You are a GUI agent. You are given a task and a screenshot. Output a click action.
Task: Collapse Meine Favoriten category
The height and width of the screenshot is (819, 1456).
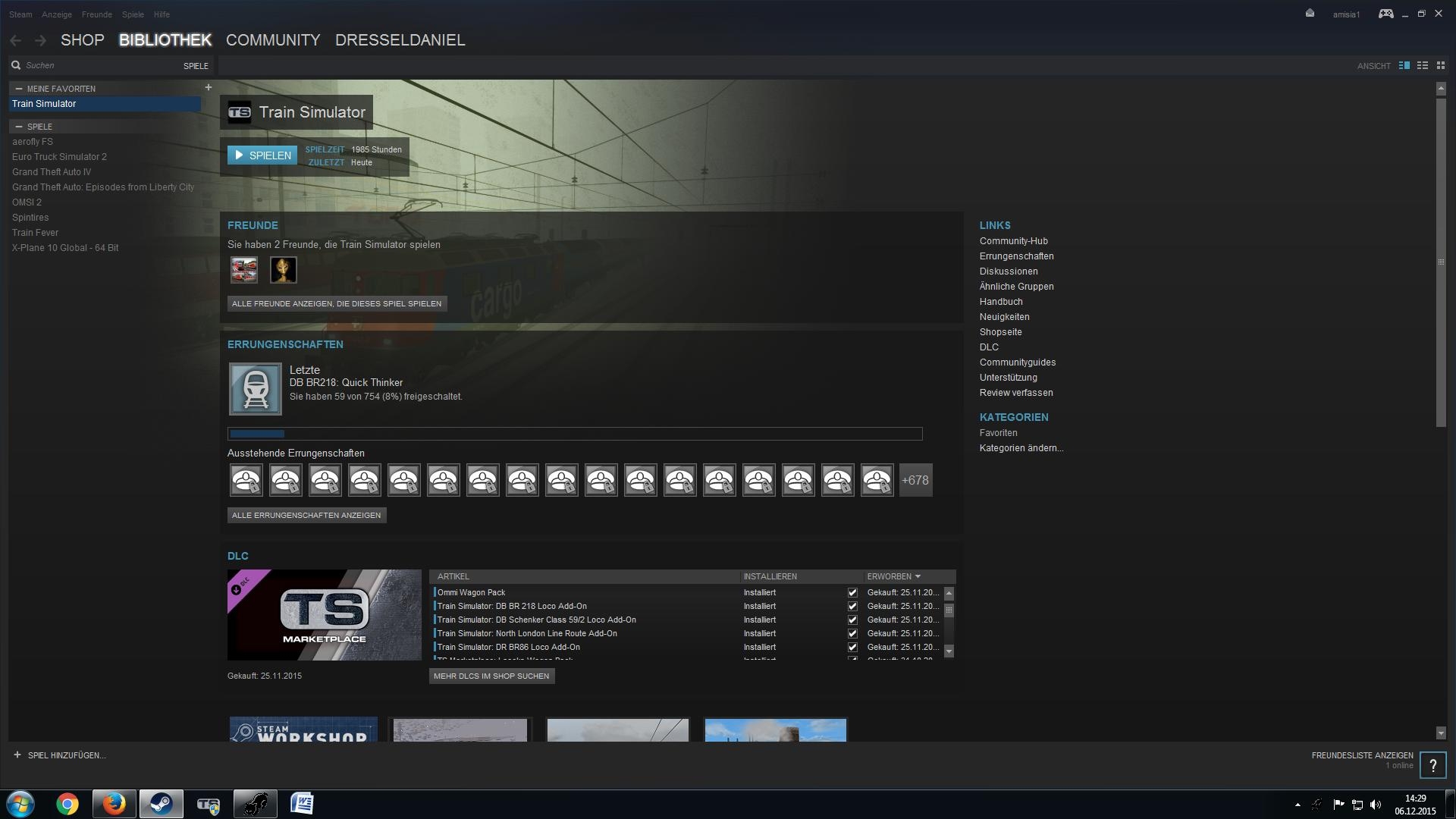19,89
